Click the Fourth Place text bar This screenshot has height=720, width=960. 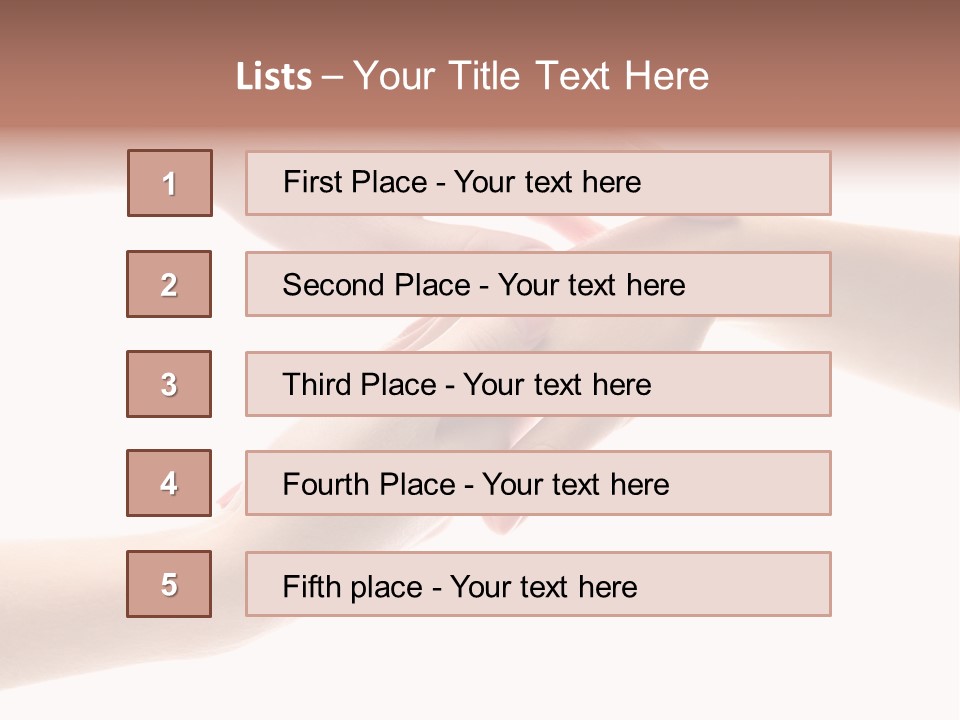(x=538, y=484)
